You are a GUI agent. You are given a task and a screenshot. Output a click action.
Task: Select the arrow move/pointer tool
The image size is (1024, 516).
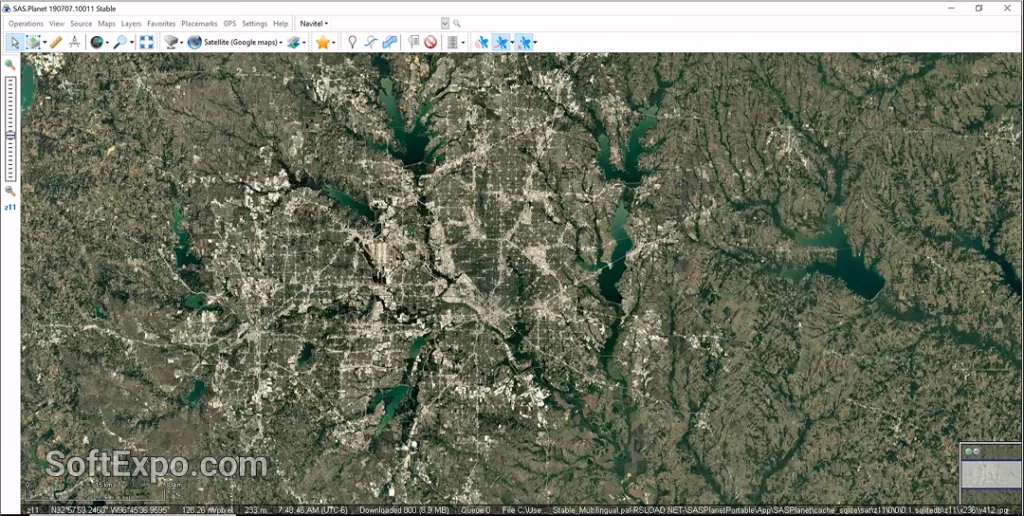(15, 42)
